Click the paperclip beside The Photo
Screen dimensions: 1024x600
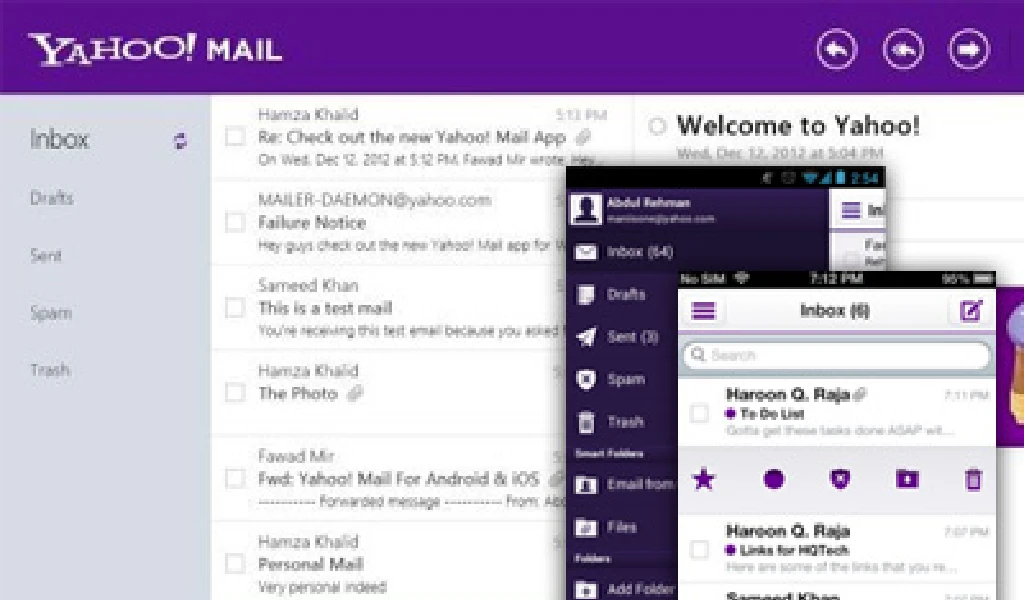(355, 393)
